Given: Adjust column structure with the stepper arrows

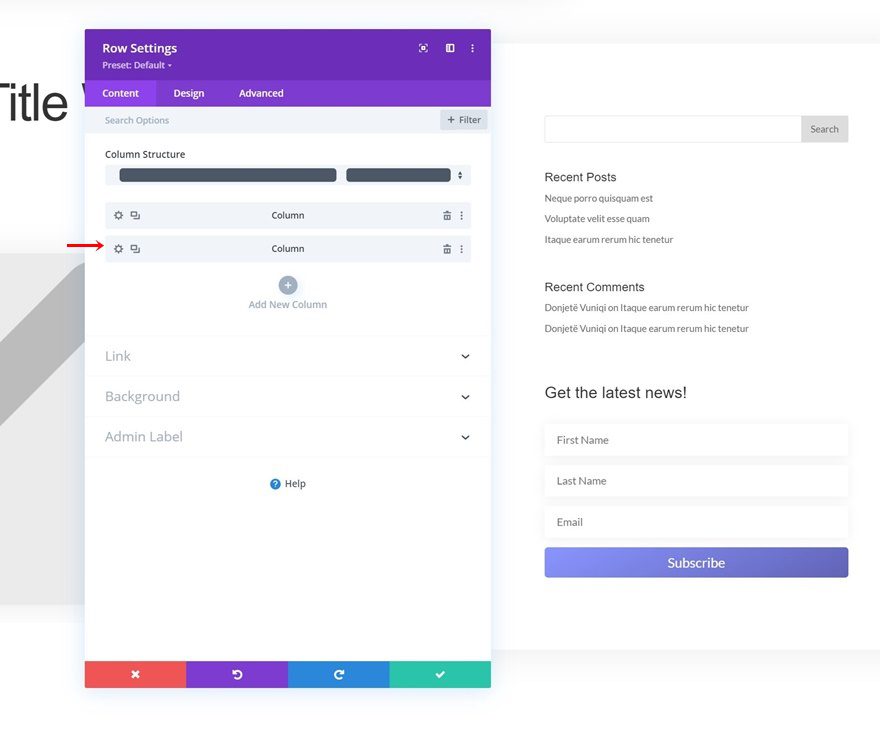Looking at the screenshot, I should pyautogui.click(x=458, y=174).
